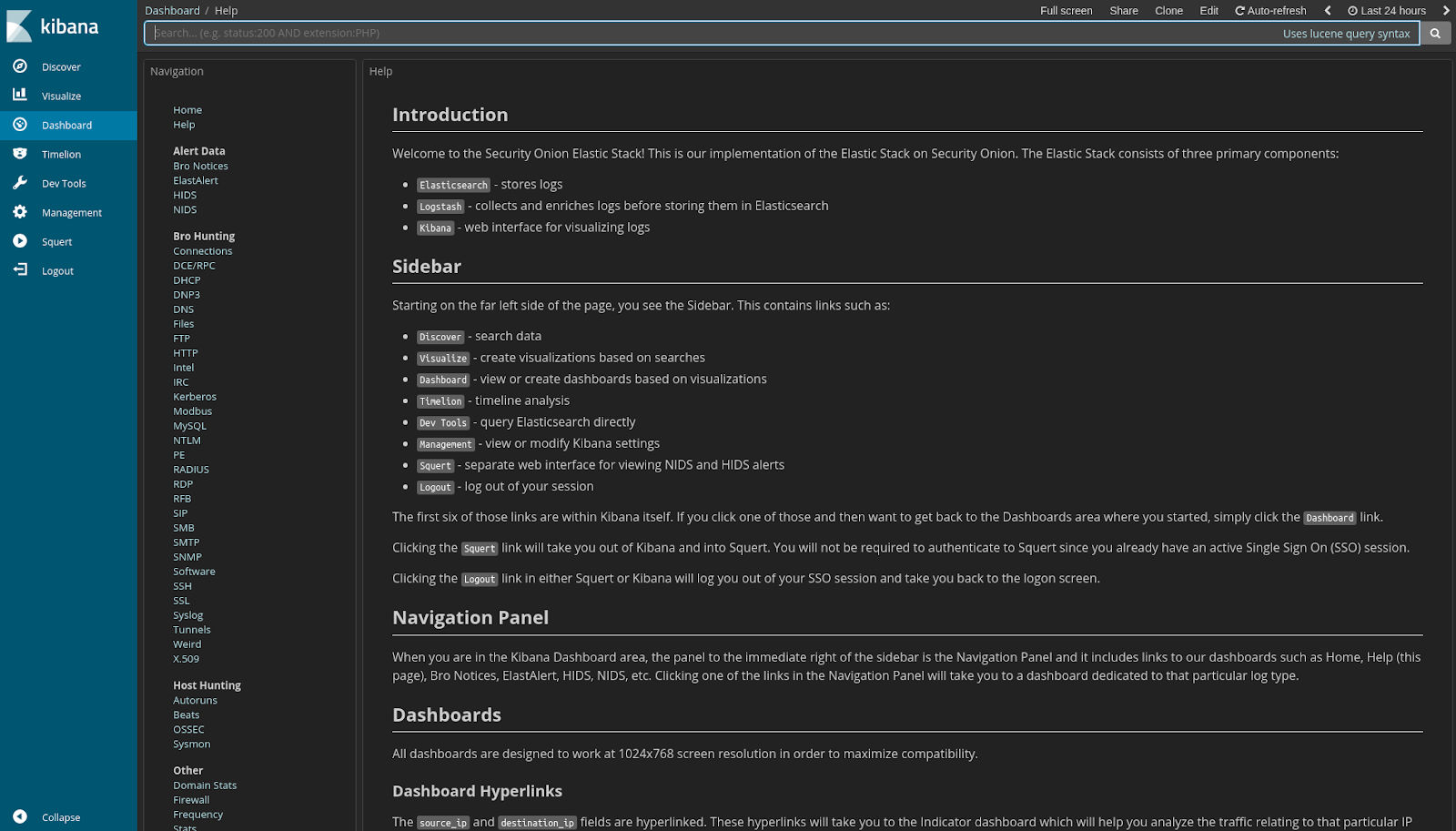Go to the Home dashboard link
The height and width of the screenshot is (831, 1456).
pos(187,110)
